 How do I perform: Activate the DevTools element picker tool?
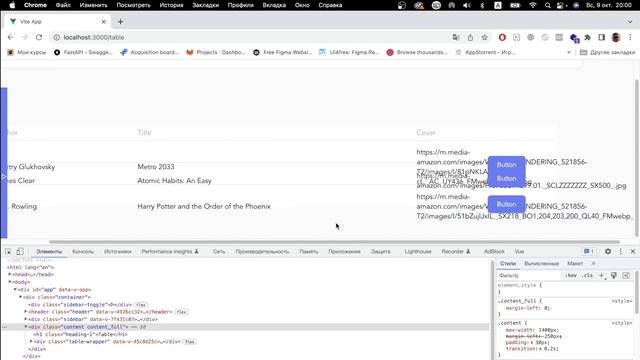(8, 251)
